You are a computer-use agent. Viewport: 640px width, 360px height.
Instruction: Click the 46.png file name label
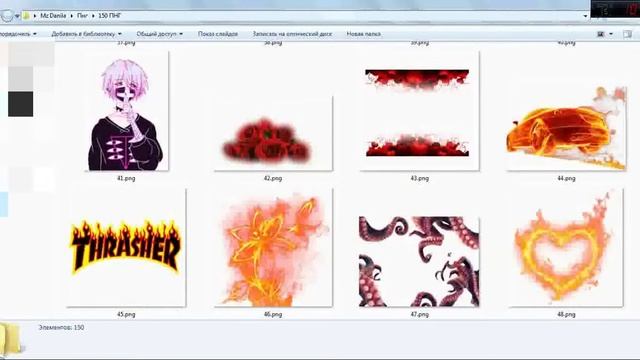pyautogui.click(x=273, y=314)
